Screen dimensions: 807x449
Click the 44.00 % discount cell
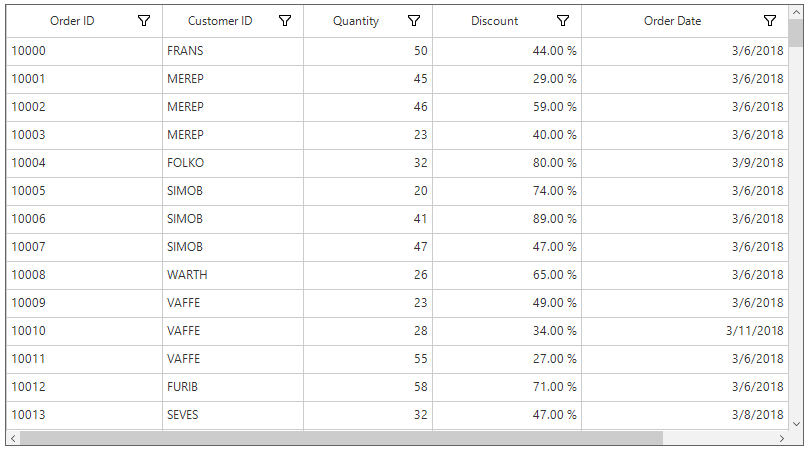point(507,51)
